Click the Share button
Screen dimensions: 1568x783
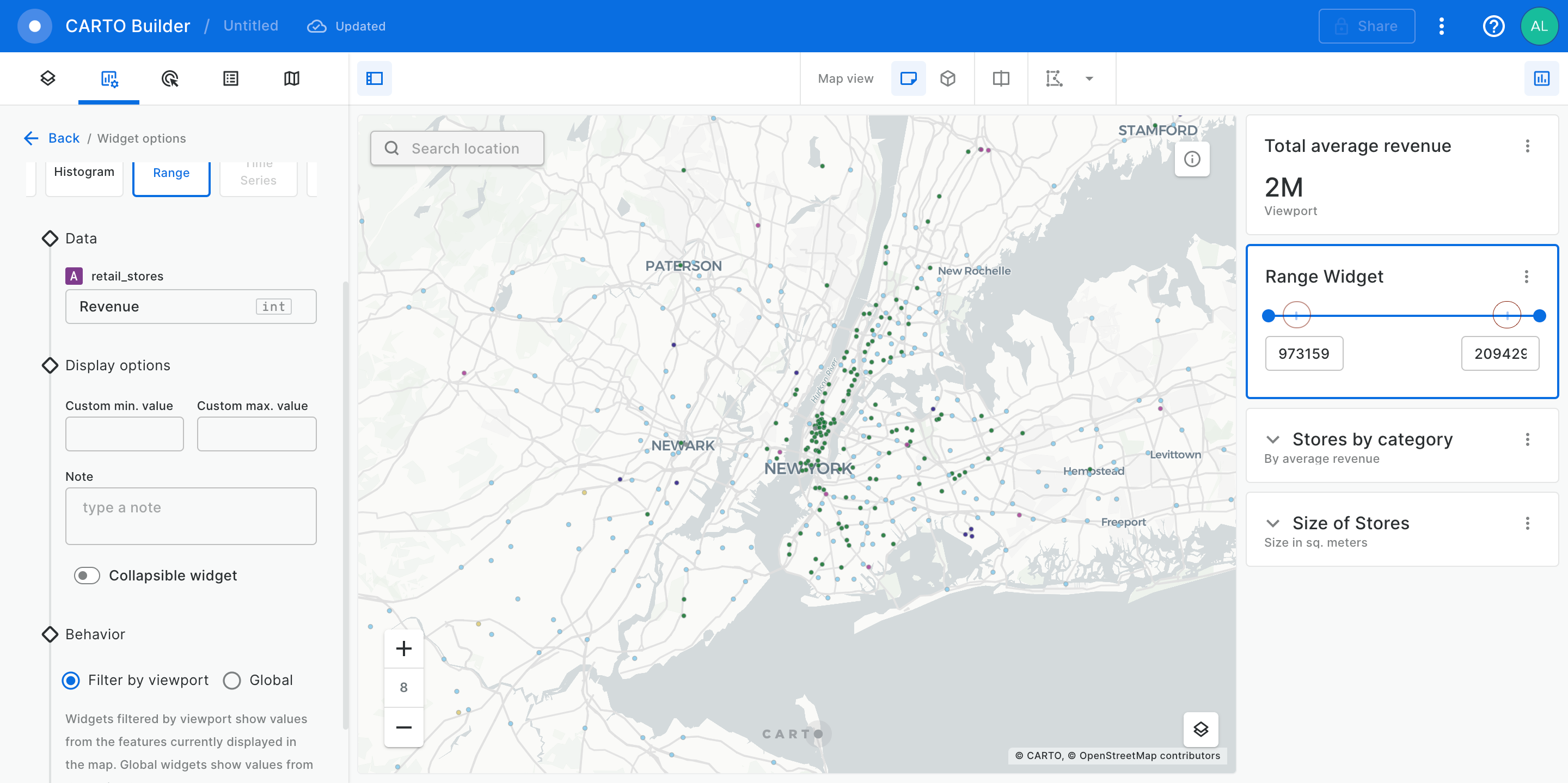1367,26
